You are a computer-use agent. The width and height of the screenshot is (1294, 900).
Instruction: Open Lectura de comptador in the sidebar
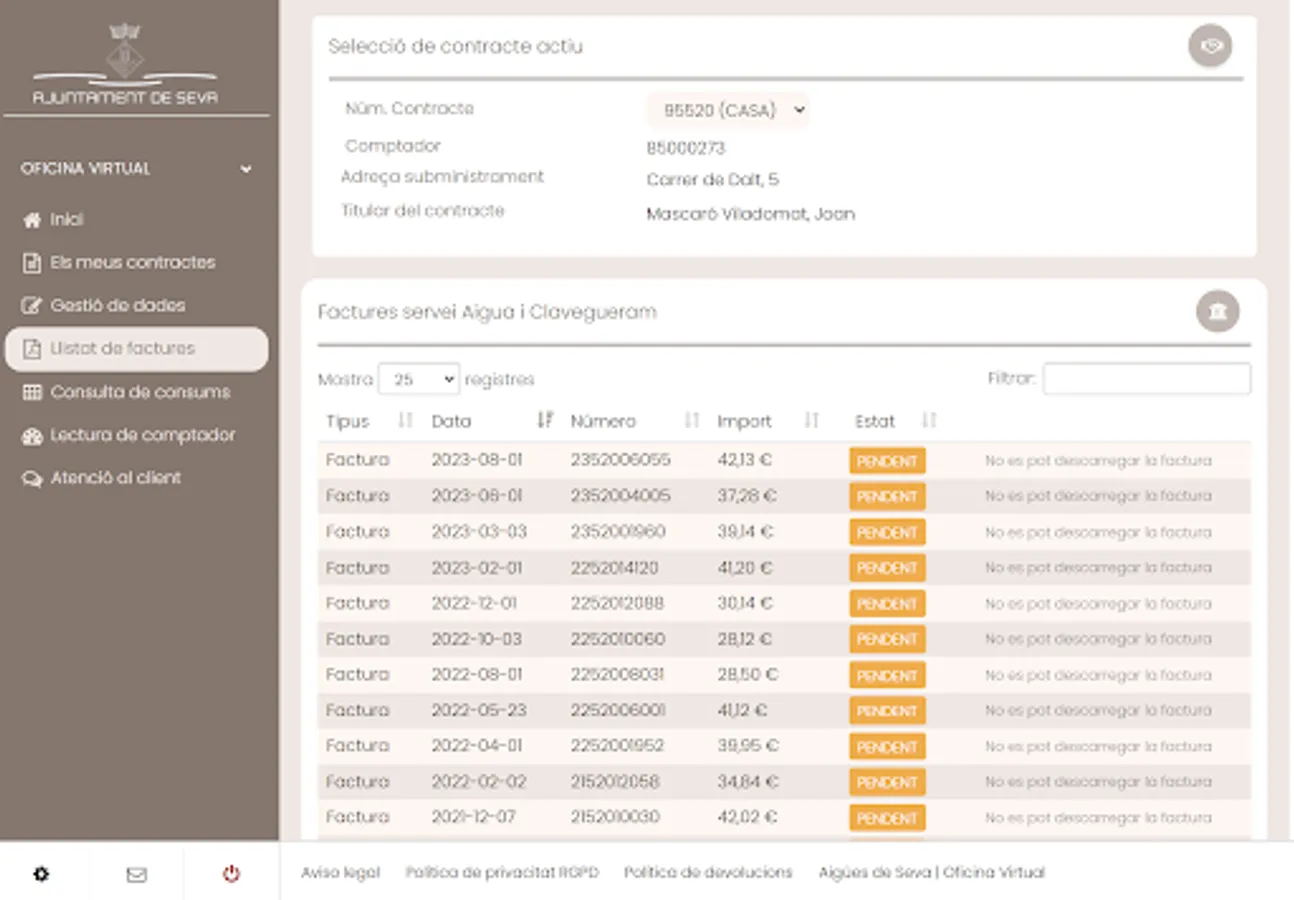pyautogui.click(x=142, y=435)
